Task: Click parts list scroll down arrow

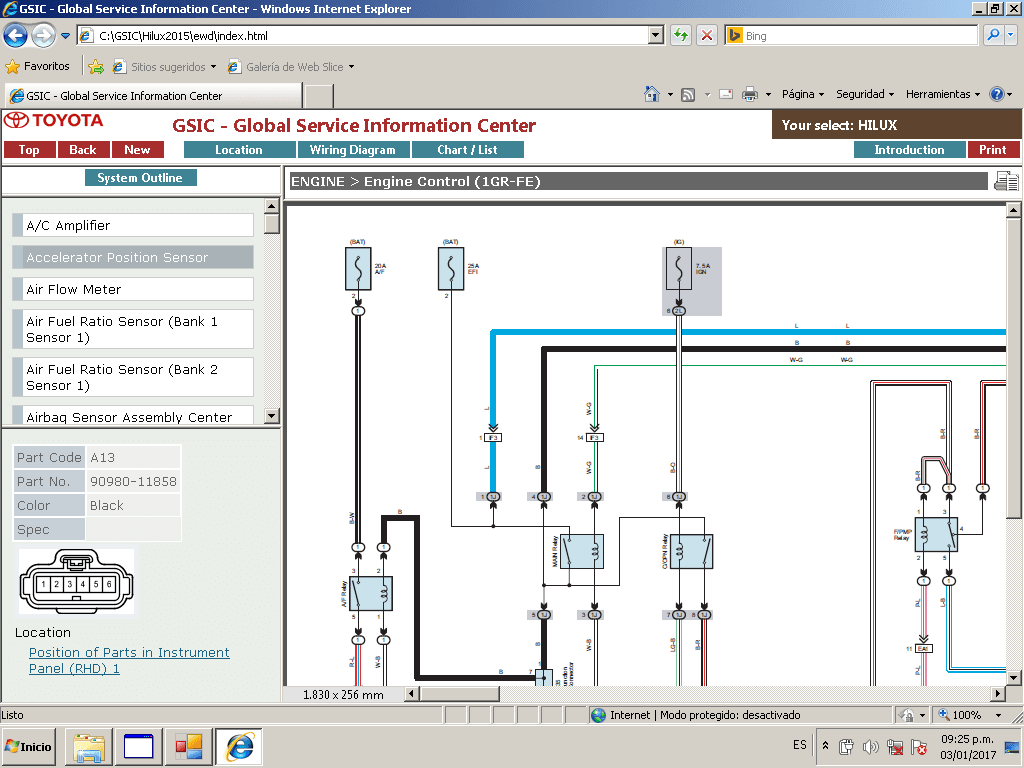Action: [x=272, y=415]
